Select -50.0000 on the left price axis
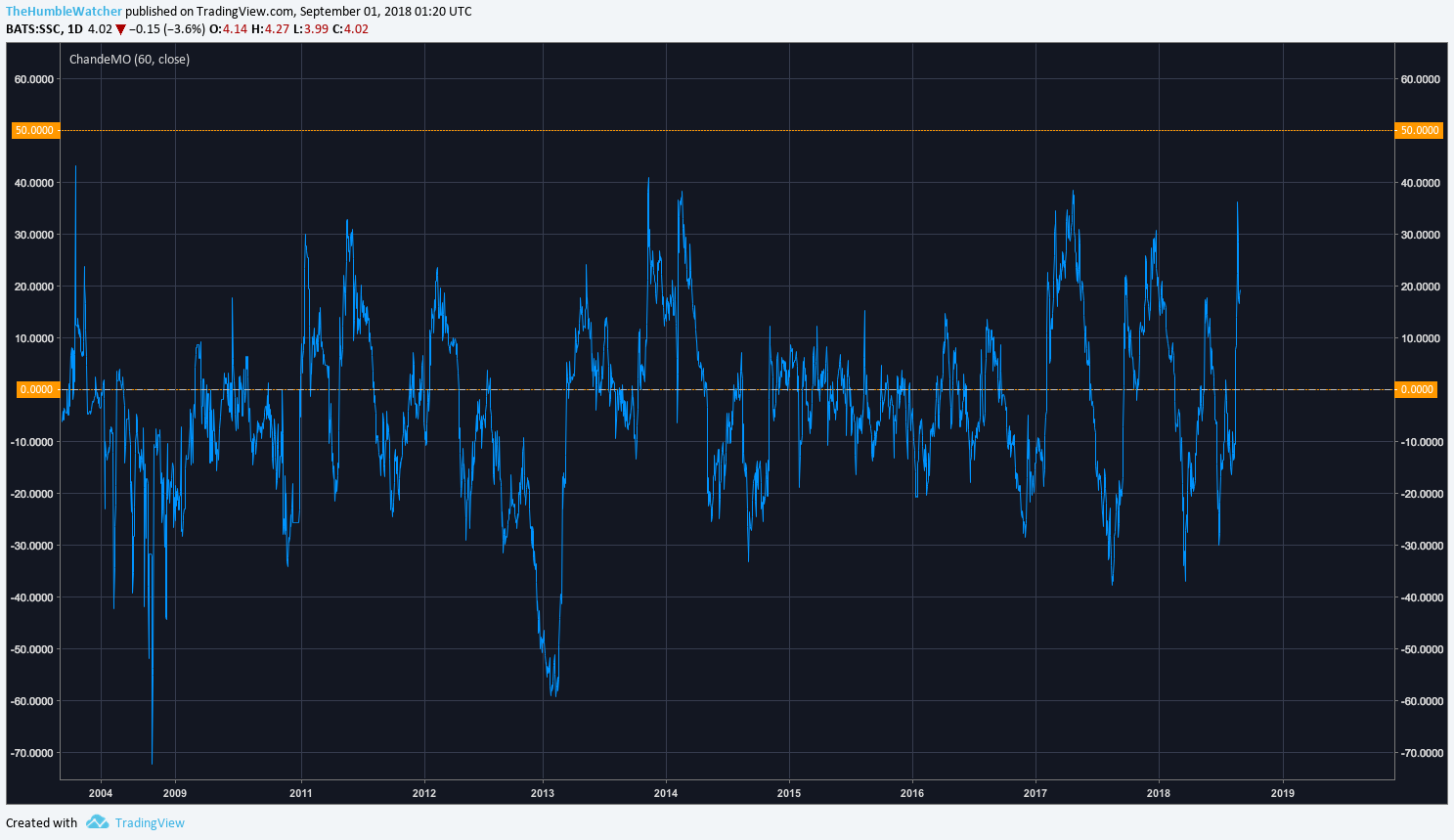The height and width of the screenshot is (840, 1454). (32, 649)
